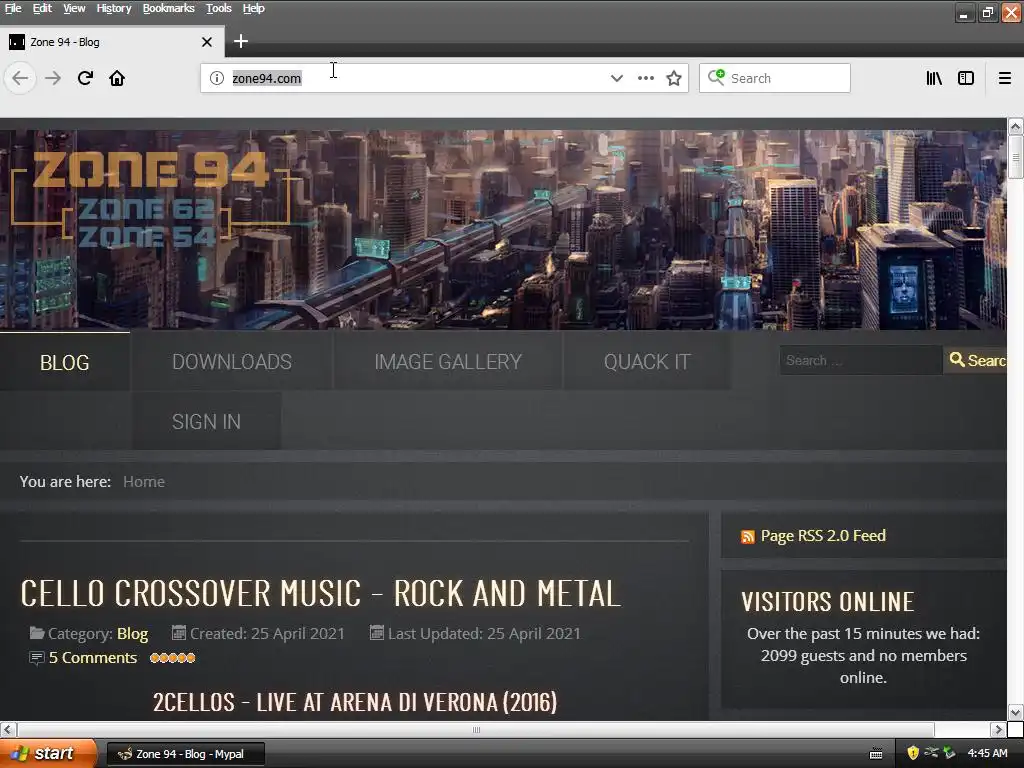Viewport: 1024px width, 768px height.
Task: Open the Cello Crossover Music article title
Action: tap(320, 594)
